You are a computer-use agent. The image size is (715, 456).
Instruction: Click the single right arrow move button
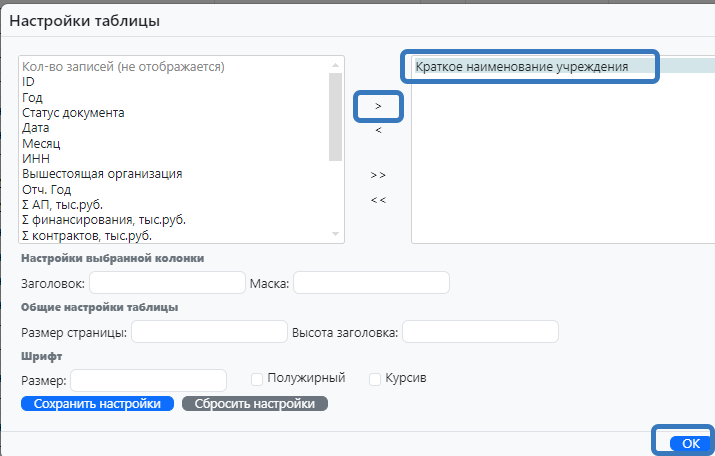(378, 105)
